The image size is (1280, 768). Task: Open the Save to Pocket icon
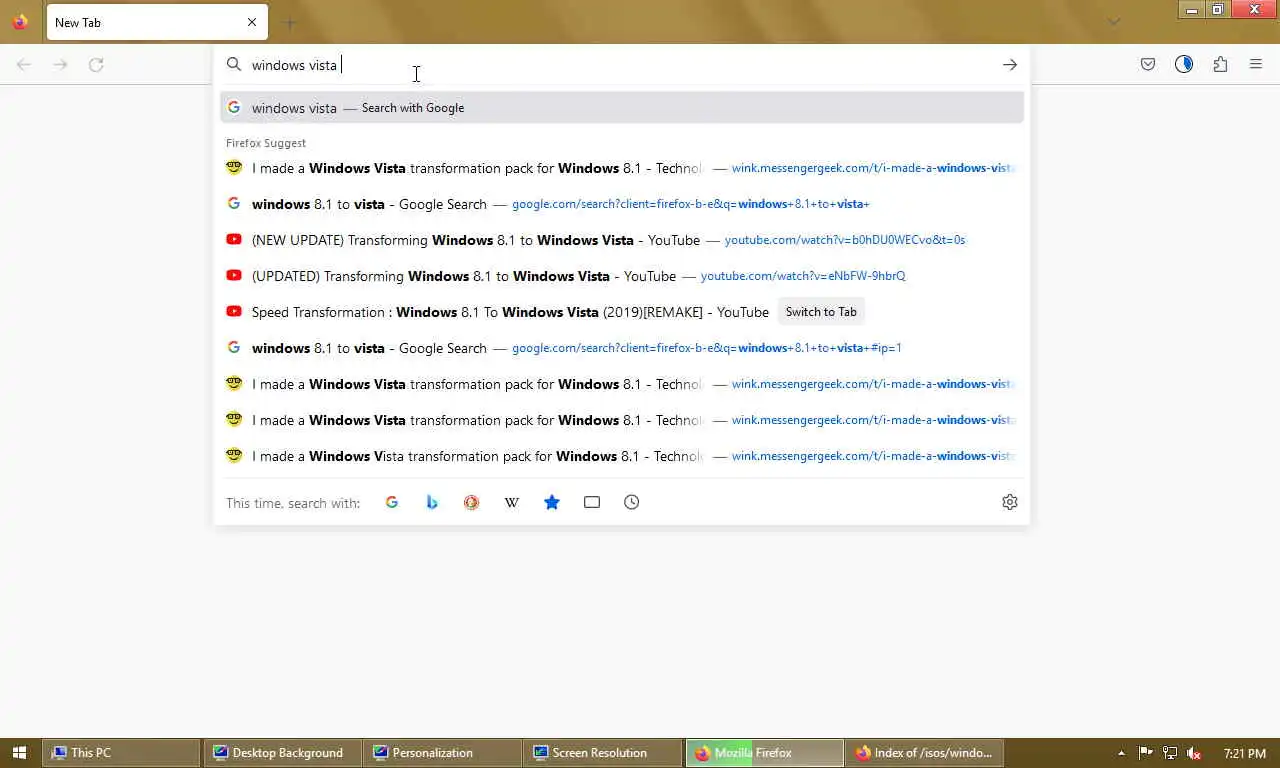[x=1148, y=64]
